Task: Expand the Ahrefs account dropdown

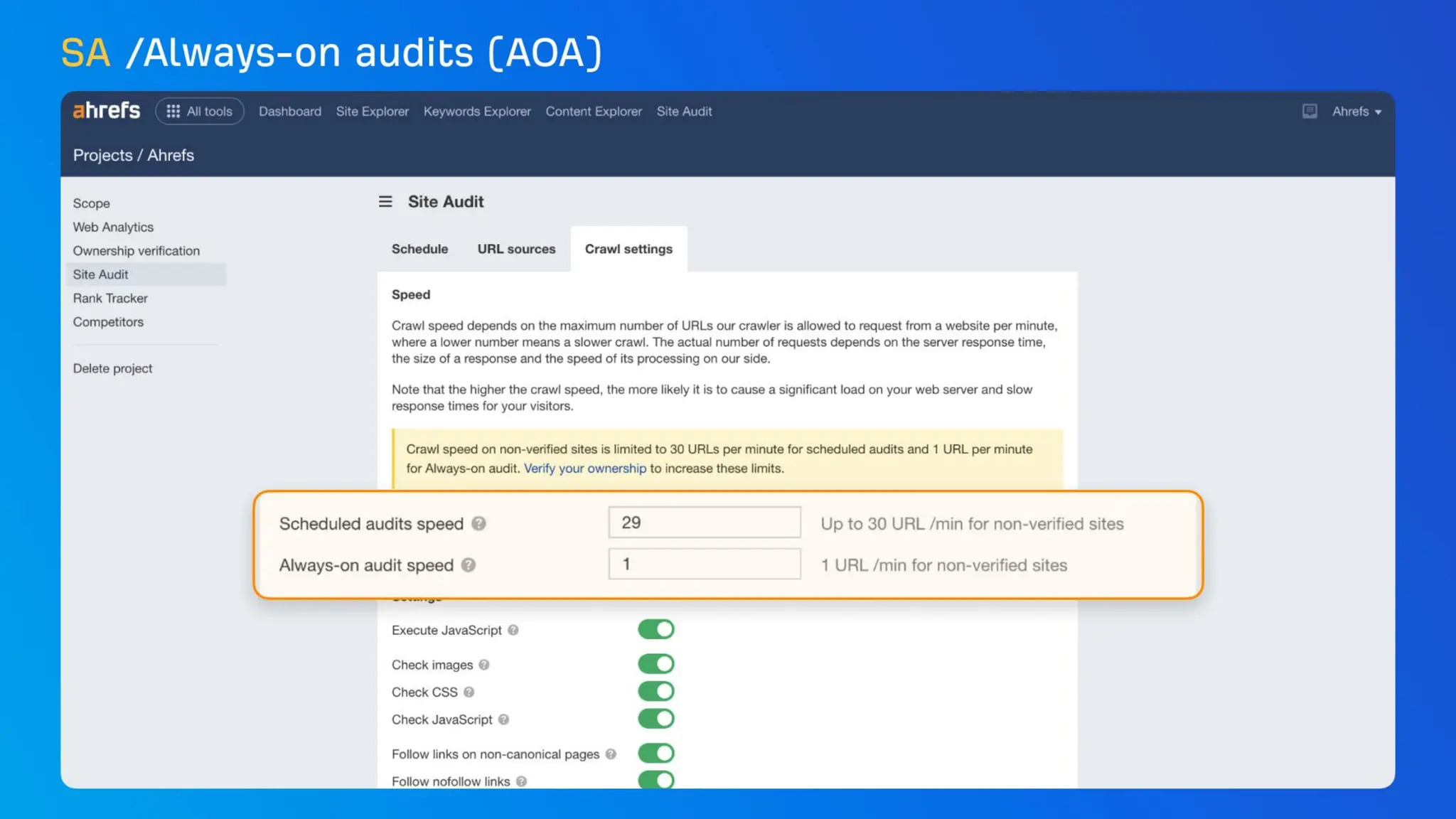Action: pyautogui.click(x=1356, y=112)
